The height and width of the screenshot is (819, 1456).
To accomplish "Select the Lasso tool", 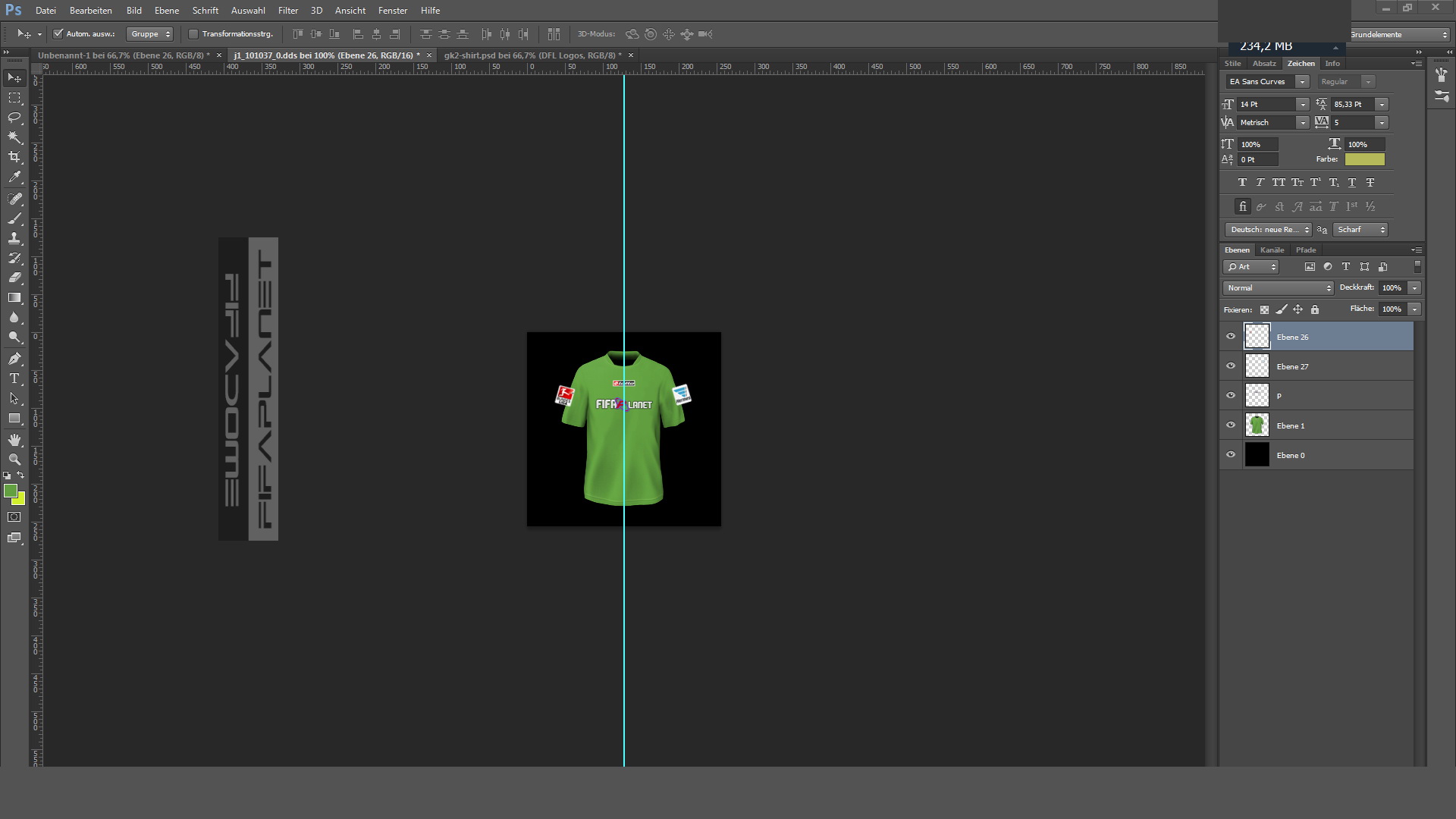I will [x=14, y=118].
